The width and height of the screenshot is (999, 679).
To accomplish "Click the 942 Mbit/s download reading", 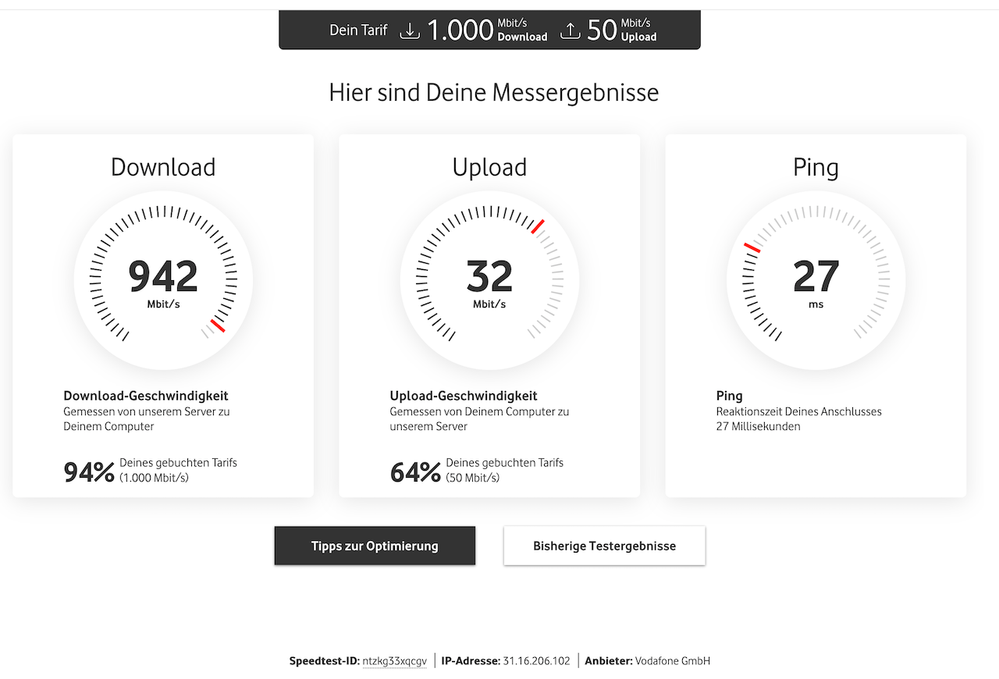I will coord(163,276).
